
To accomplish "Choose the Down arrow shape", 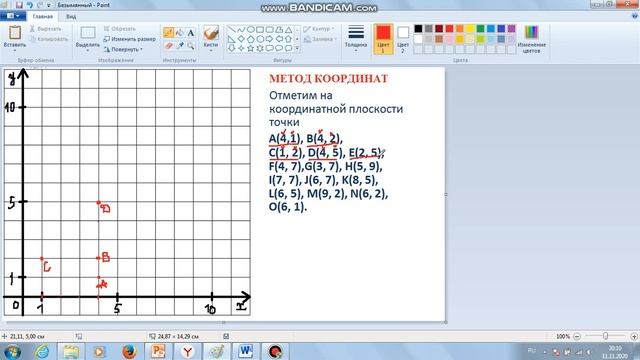I will pyautogui.click(x=231, y=48).
